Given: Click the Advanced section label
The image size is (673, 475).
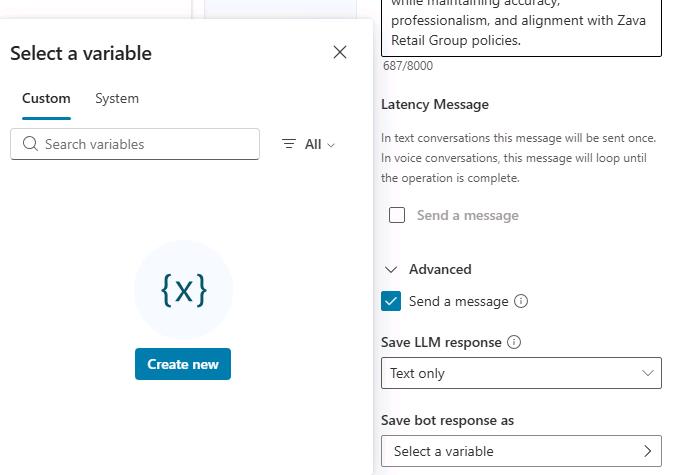Looking at the screenshot, I should tap(440, 269).
